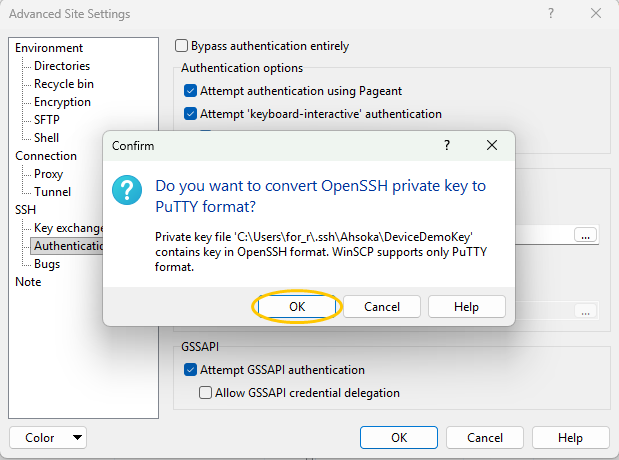Click the private key file input field
The height and width of the screenshot is (460, 619).
pos(543,235)
